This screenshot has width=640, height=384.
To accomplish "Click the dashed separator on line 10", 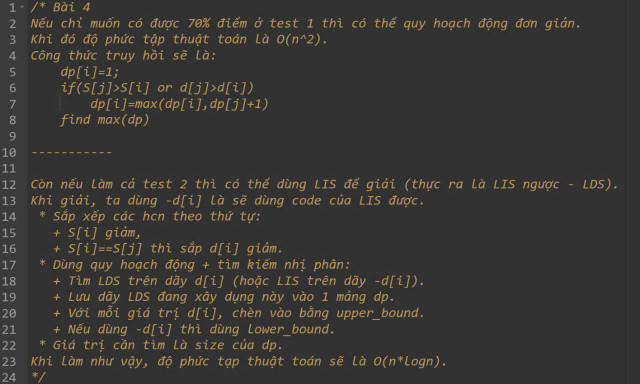I will 71,153.
